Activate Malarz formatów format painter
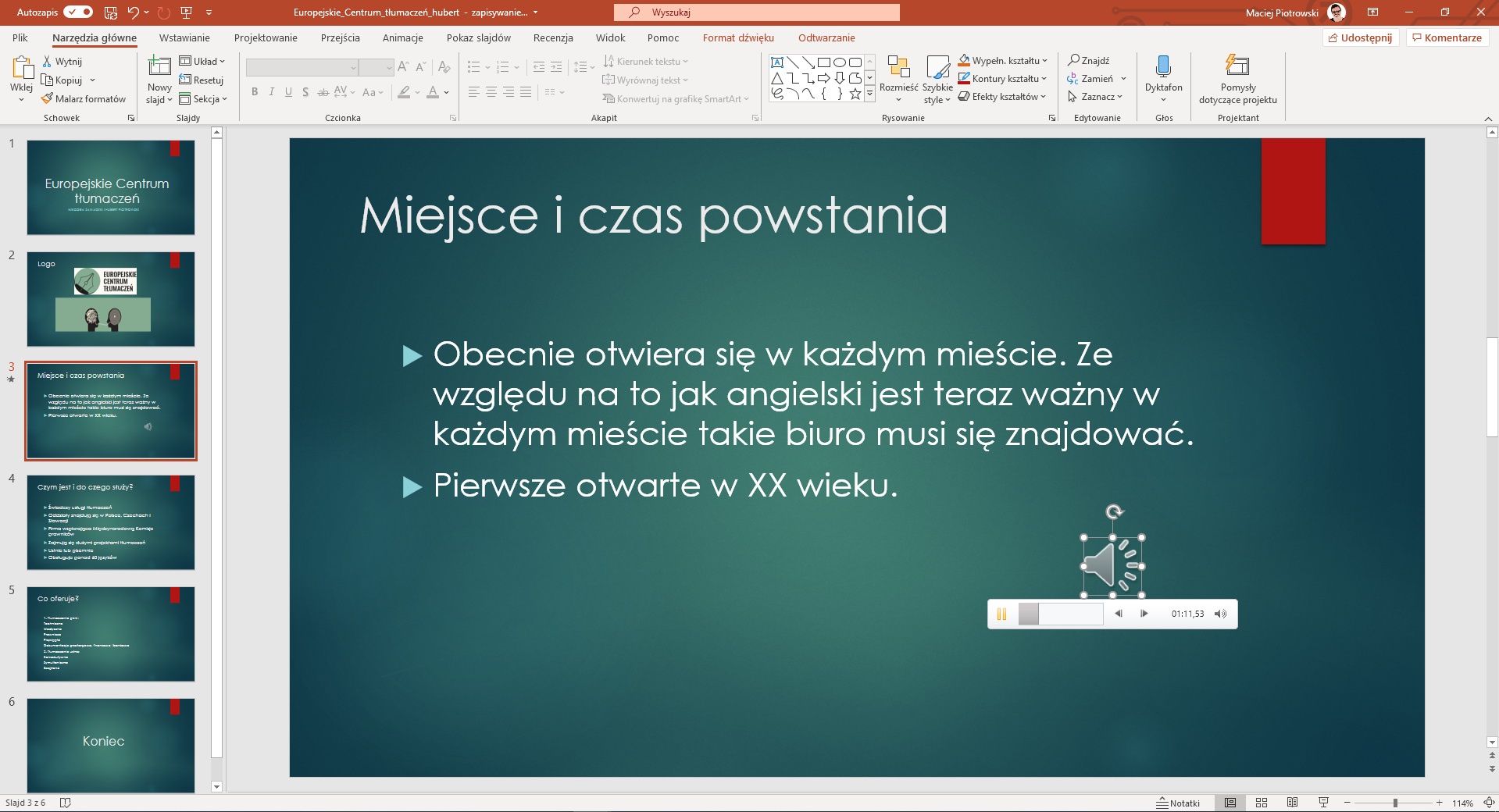1499x812 pixels. pyautogui.click(x=83, y=98)
